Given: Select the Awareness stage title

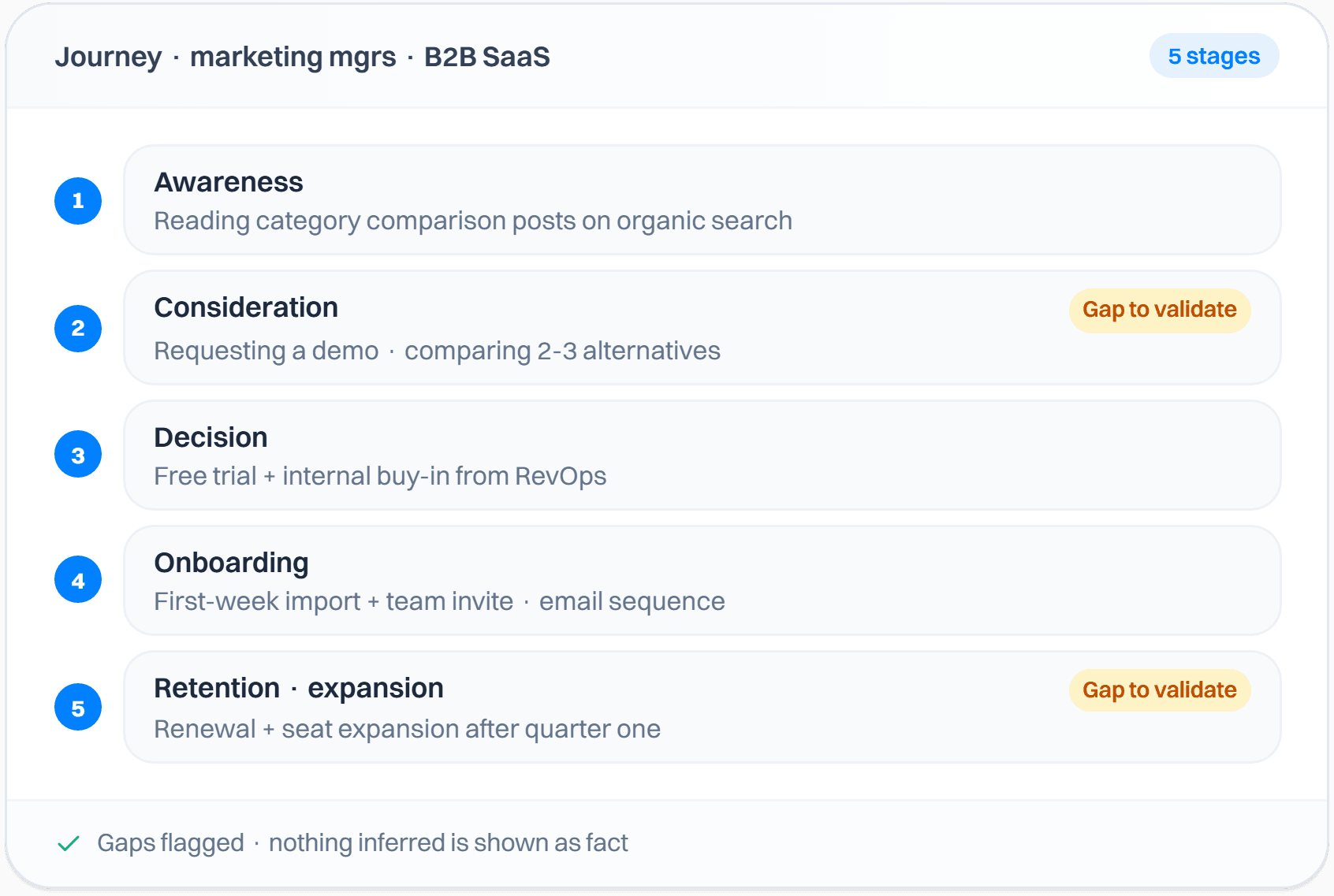Looking at the screenshot, I should (x=229, y=182).
